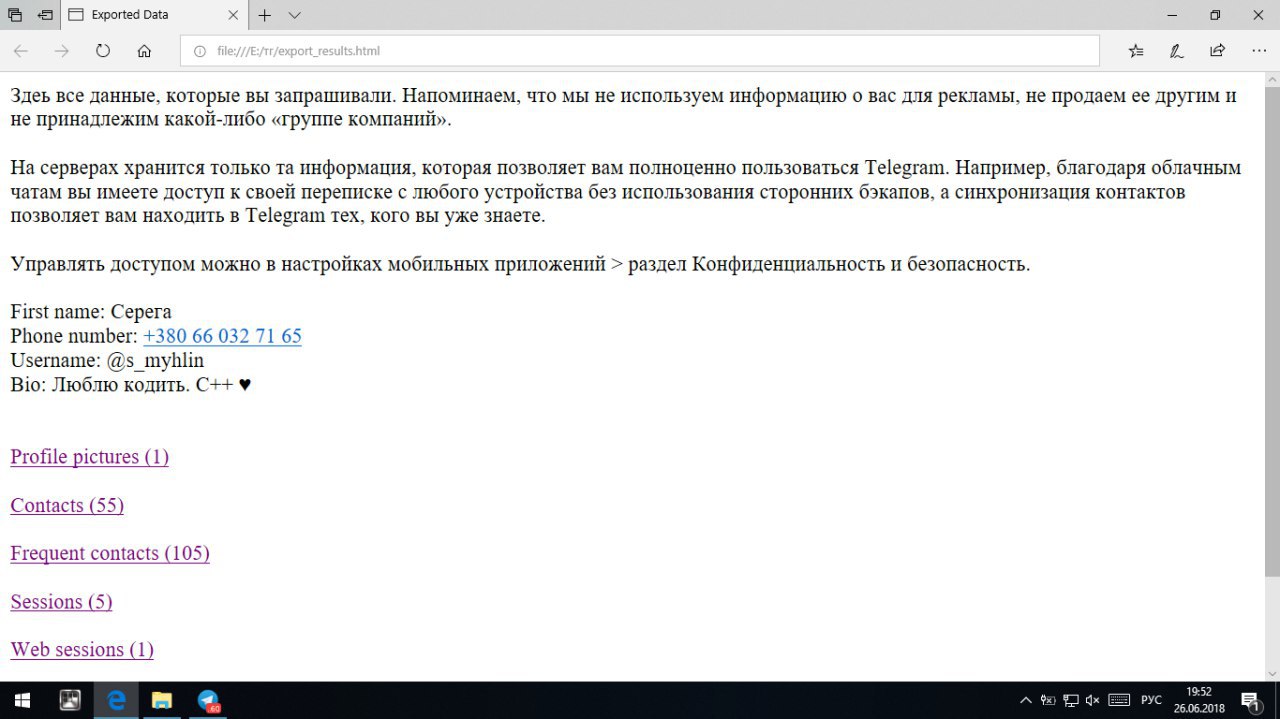Click the touch keyboard tray icon
This screenshot has height=719, width=1280.
point(1120,700)
